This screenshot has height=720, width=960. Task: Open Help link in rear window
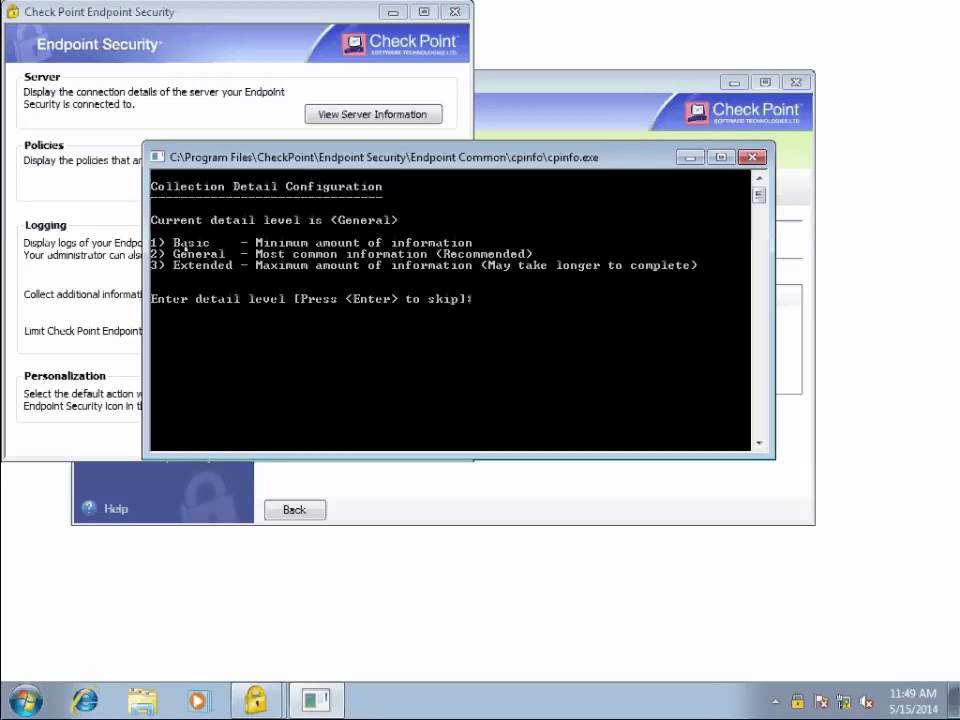(x=116, y=509)
